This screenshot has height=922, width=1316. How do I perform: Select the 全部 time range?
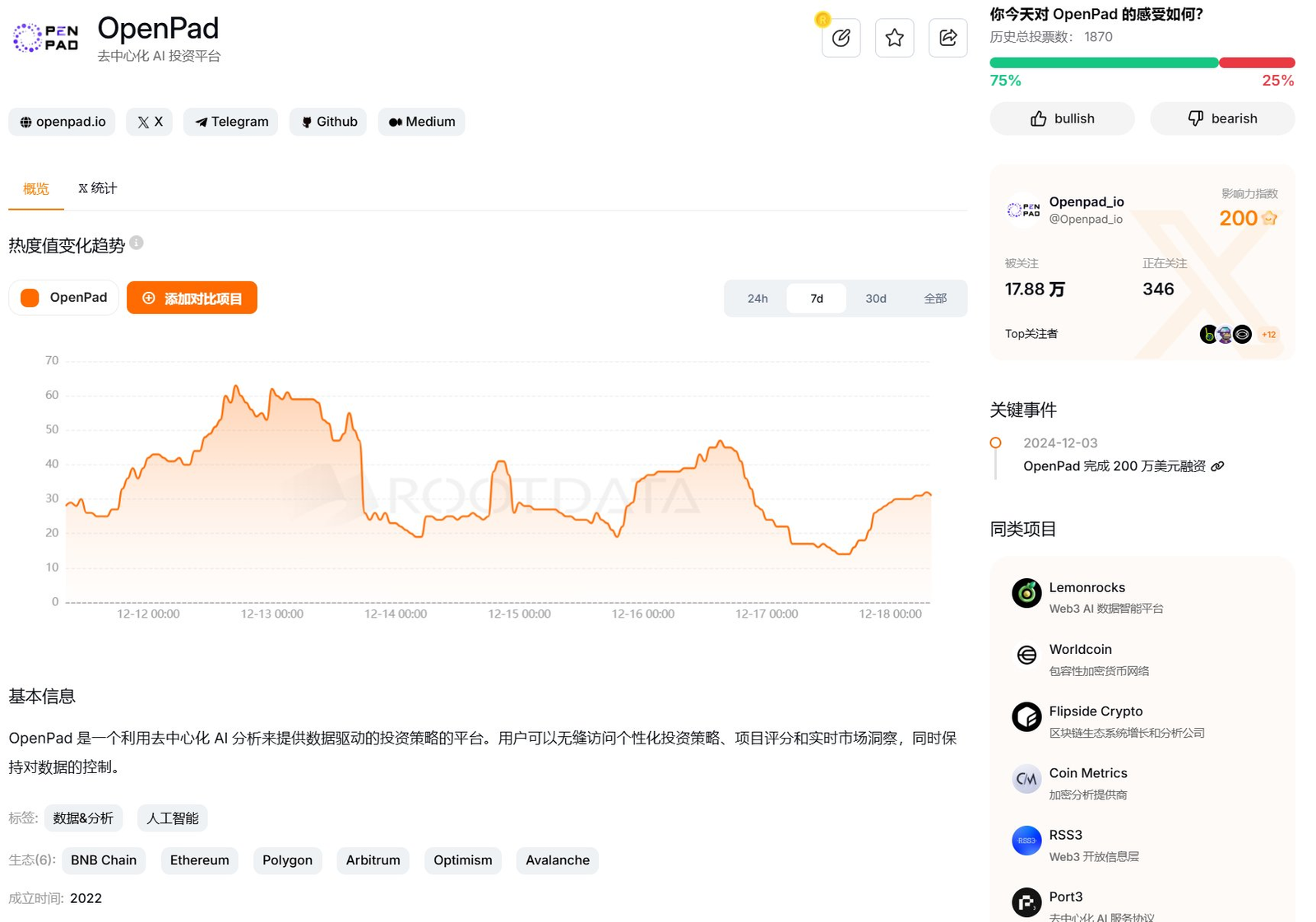click(935, 299)
